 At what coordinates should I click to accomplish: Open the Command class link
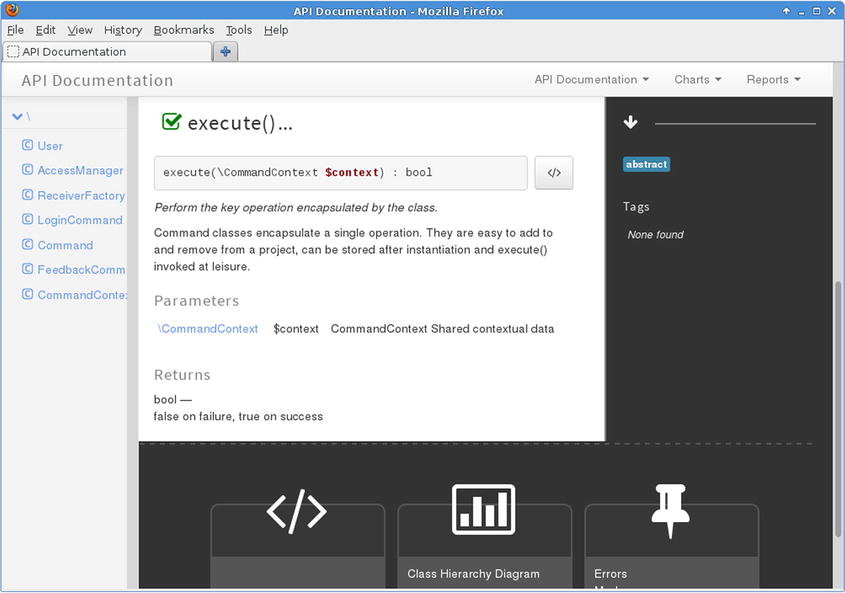pos(65,245)
